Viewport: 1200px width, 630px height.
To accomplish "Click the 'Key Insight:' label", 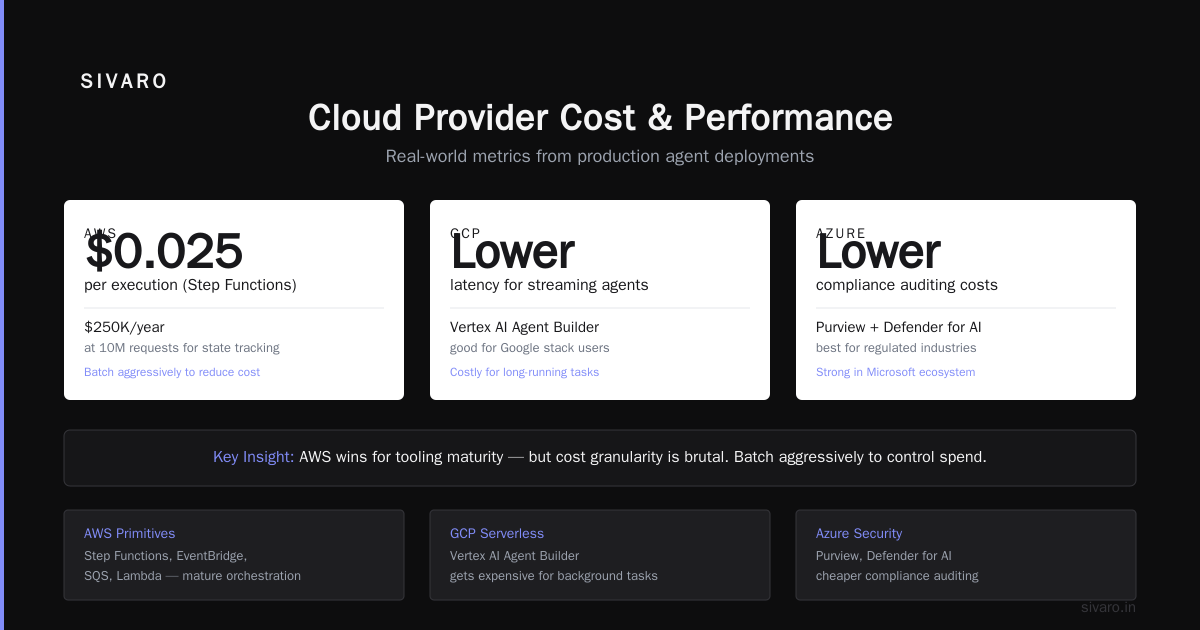I will pyautogui.click(x=254, y=457).
